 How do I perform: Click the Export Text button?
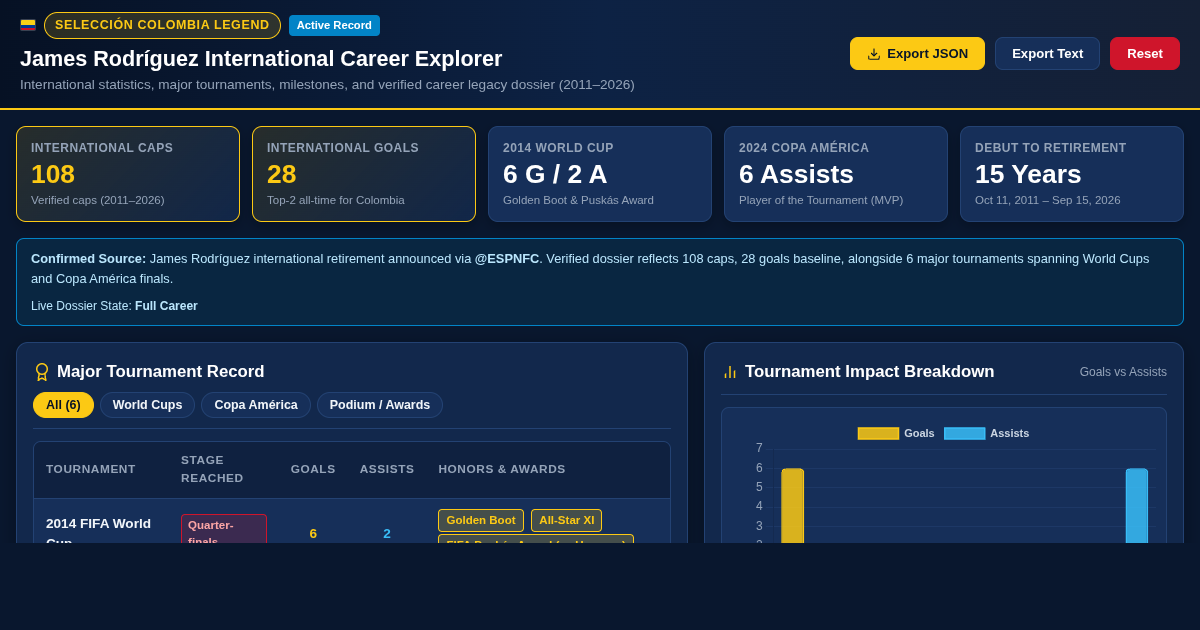click(1047, 54)
